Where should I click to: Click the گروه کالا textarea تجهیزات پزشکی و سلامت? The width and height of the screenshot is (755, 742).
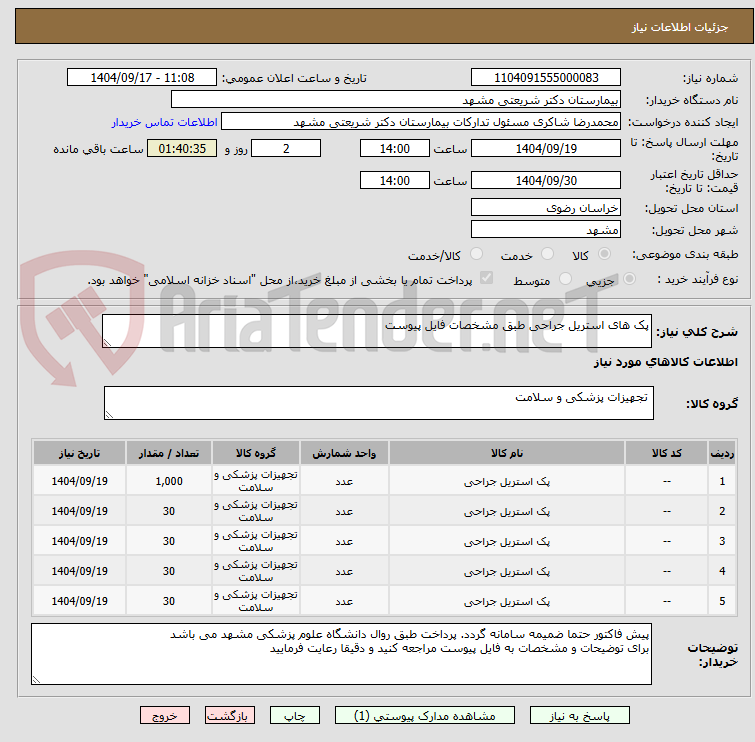point(378,403)
